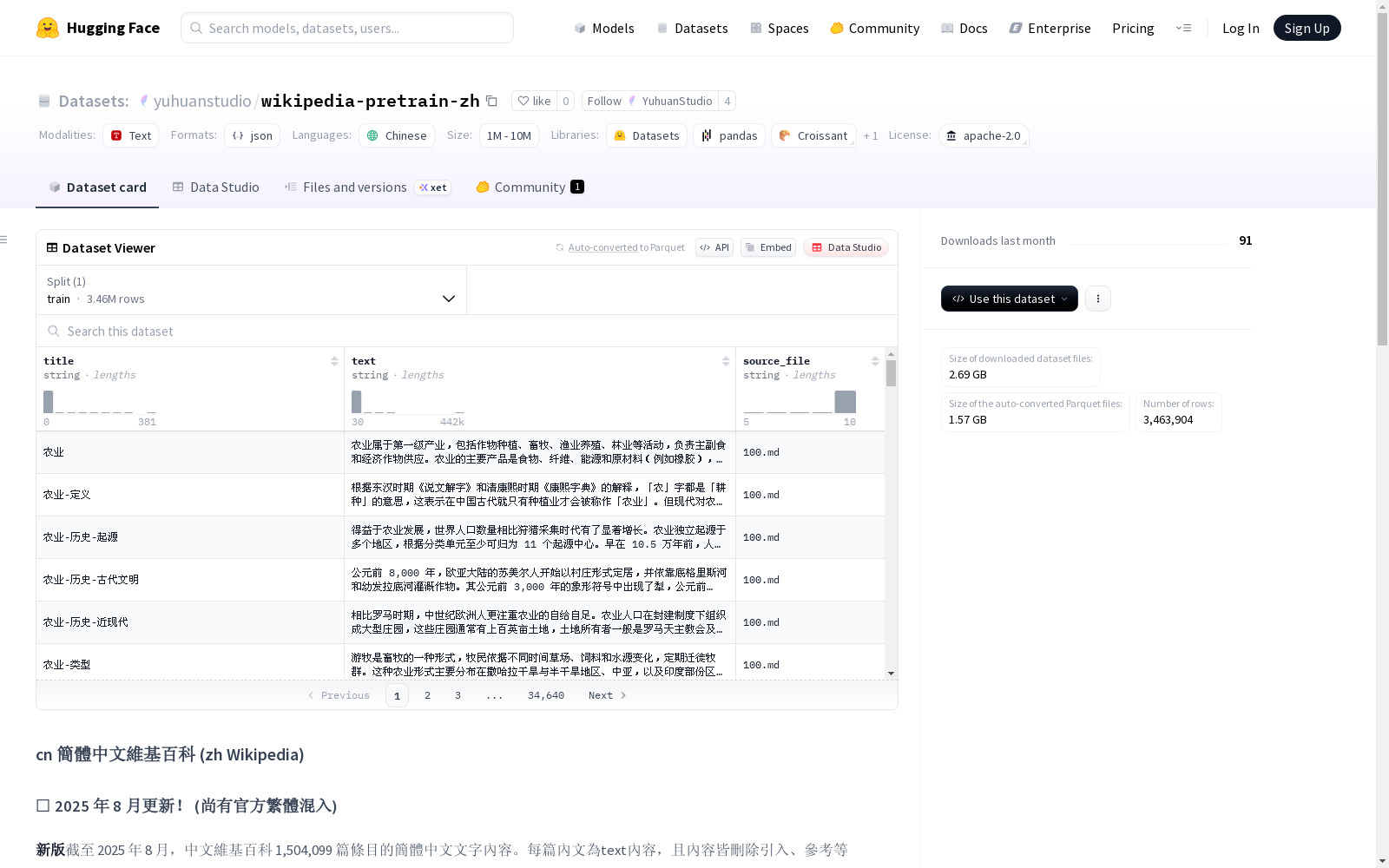Open the Datasets menu item
This screenshot has height=868, width=1389.
(x=692, y=28)
